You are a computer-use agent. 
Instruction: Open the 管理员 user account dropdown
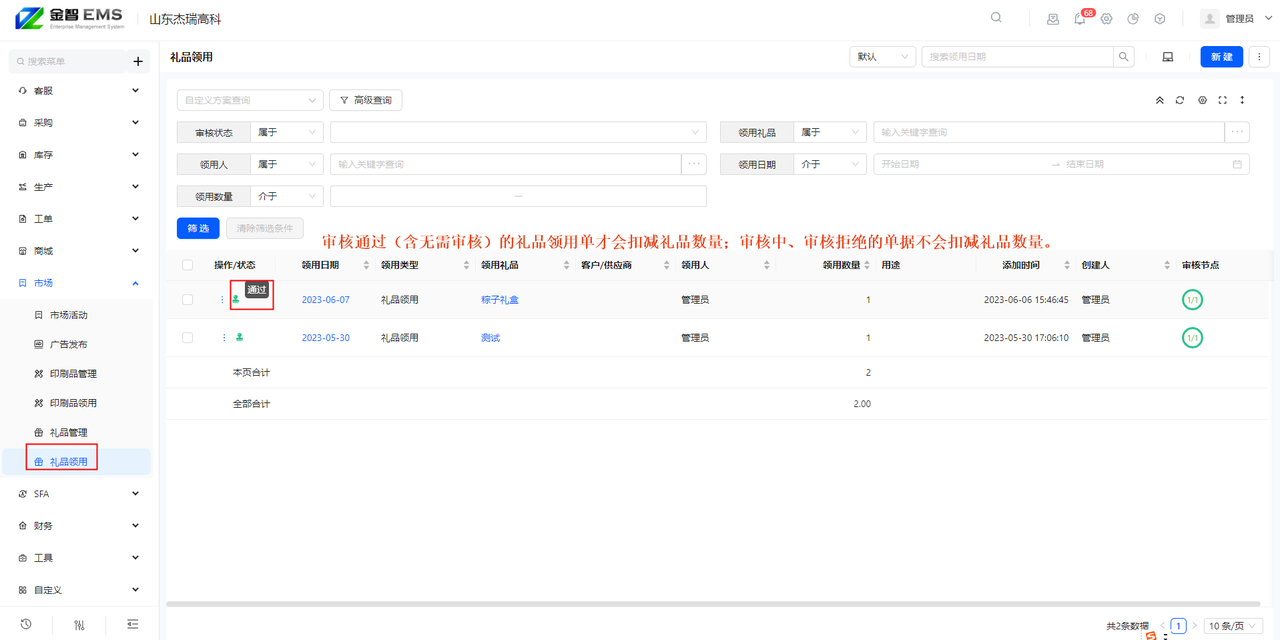1236,19
